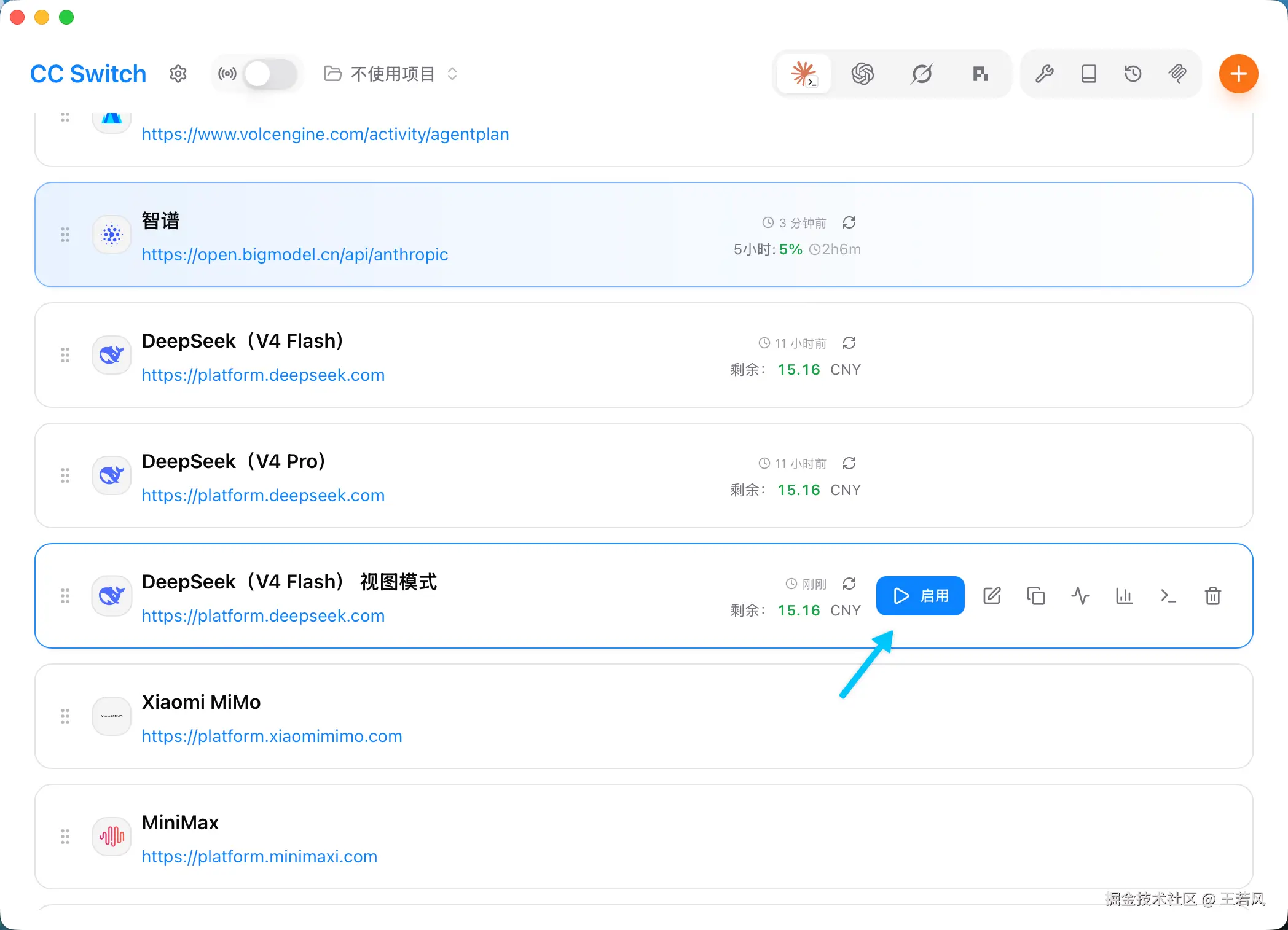The image size is (1288, 930).
Task: Open the open.bigmodel.cn anthropic link
Action: point(295,254)
